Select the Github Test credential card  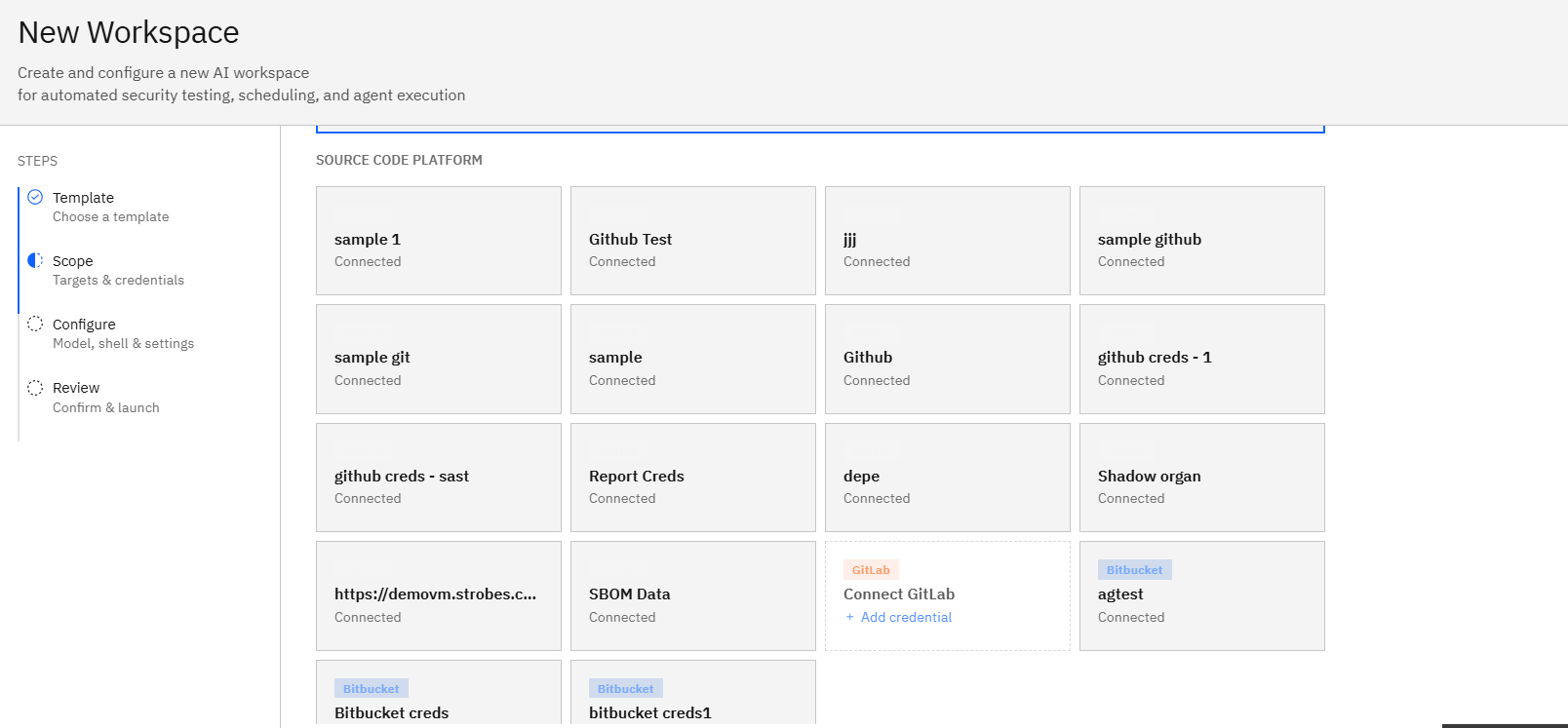point(693,241)
